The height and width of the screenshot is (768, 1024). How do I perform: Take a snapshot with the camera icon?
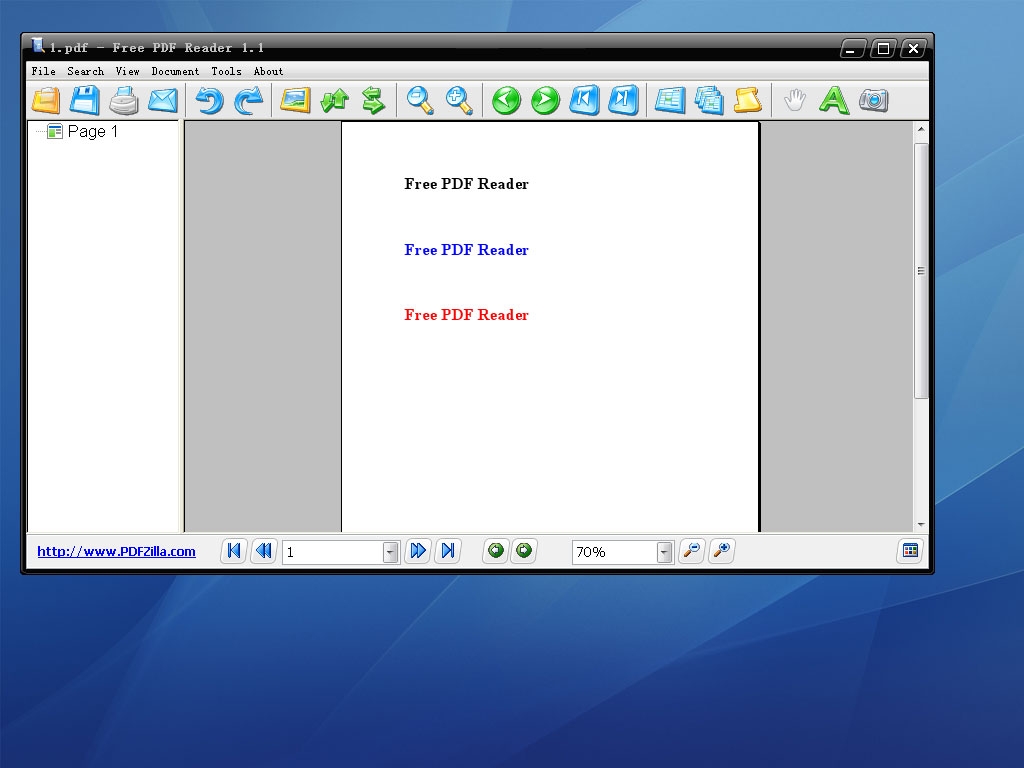pos(873,100)
